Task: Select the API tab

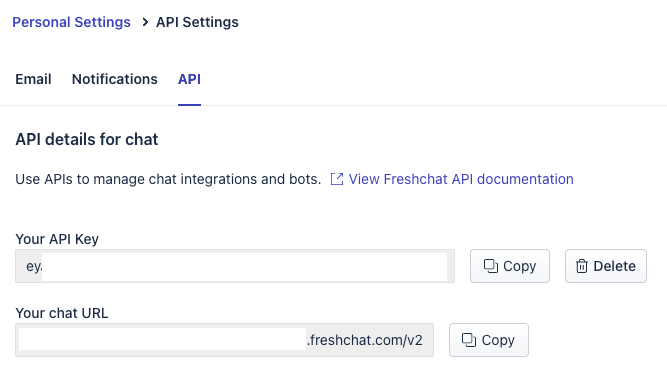Action: 189,79
